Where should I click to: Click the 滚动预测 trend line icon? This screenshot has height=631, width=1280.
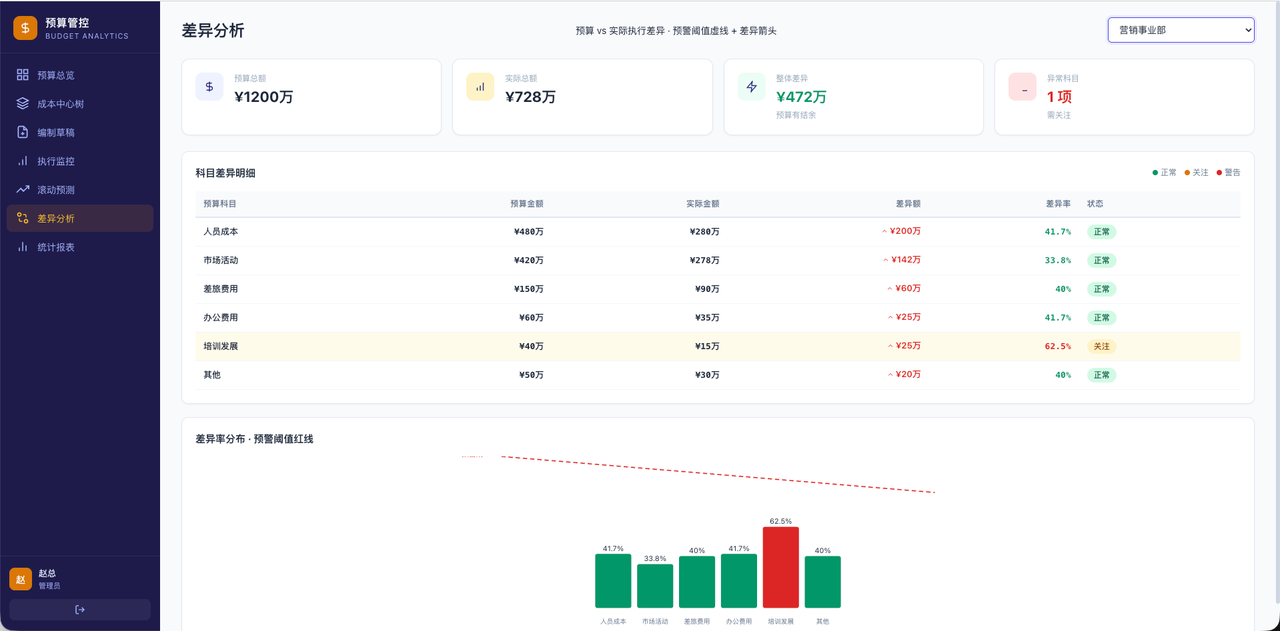tap(23, 189)
